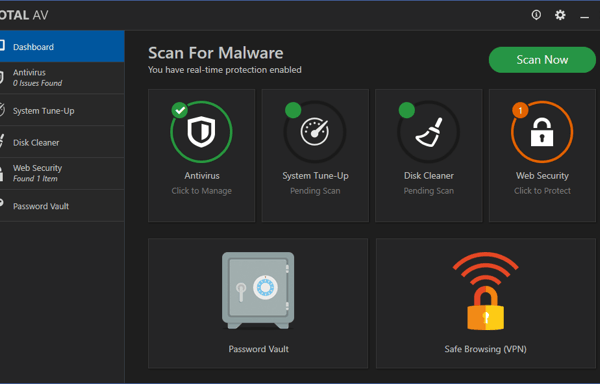Open Password Vault in the sidebar

(x=62, y=206)
